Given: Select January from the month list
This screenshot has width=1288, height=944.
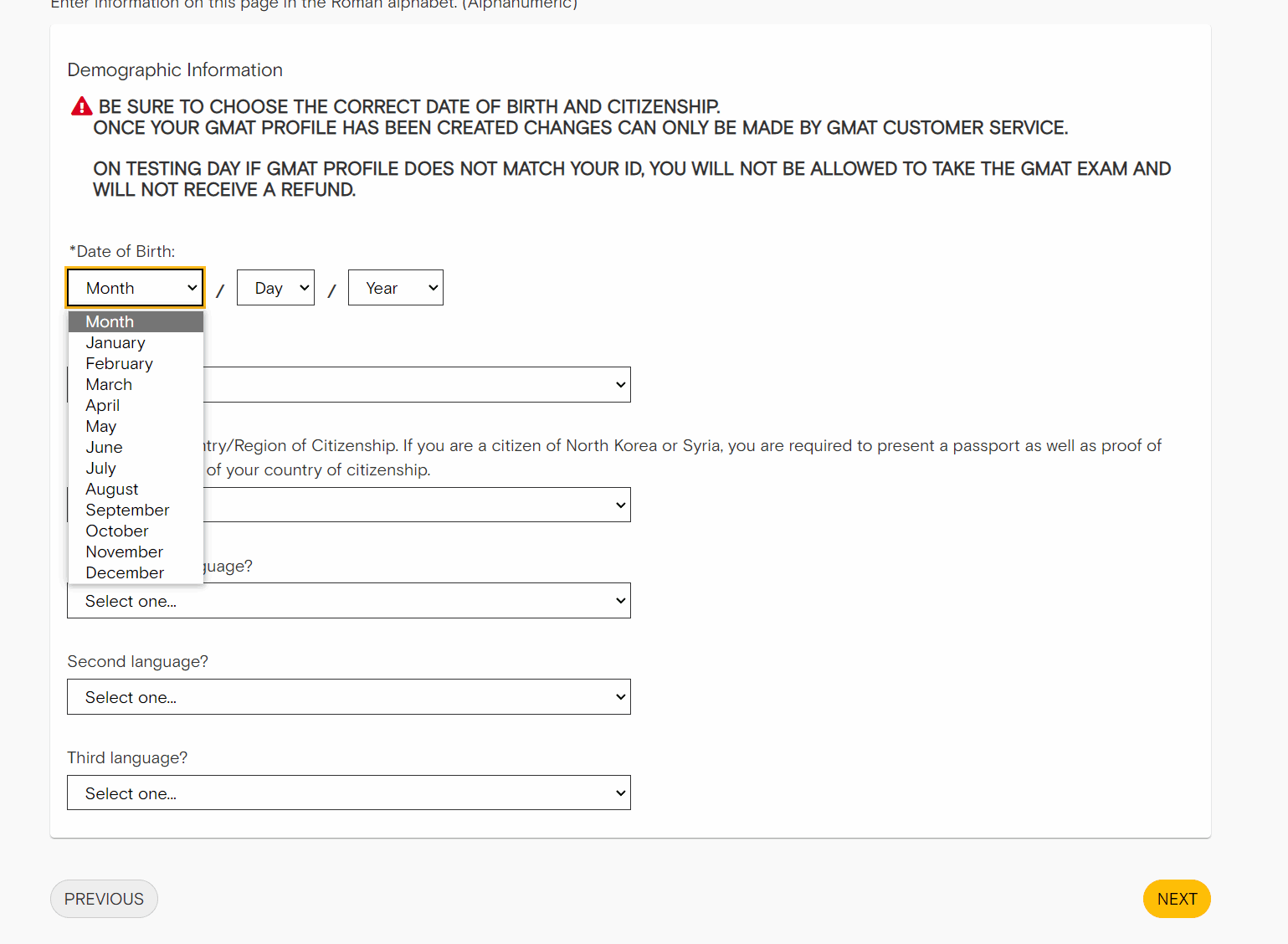Looking at the screenshot, I should (115, 343).
